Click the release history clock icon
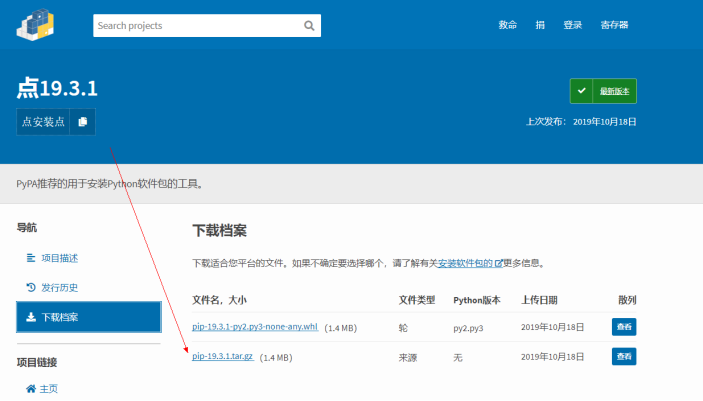Viewport: 703px width, 401px height. [x=30, y=288]
